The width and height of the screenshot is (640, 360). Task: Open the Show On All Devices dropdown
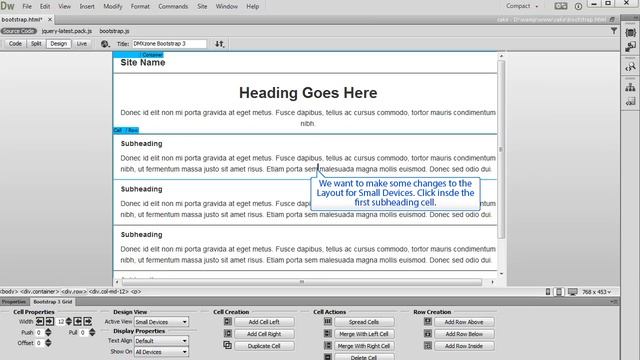[161, 352]
